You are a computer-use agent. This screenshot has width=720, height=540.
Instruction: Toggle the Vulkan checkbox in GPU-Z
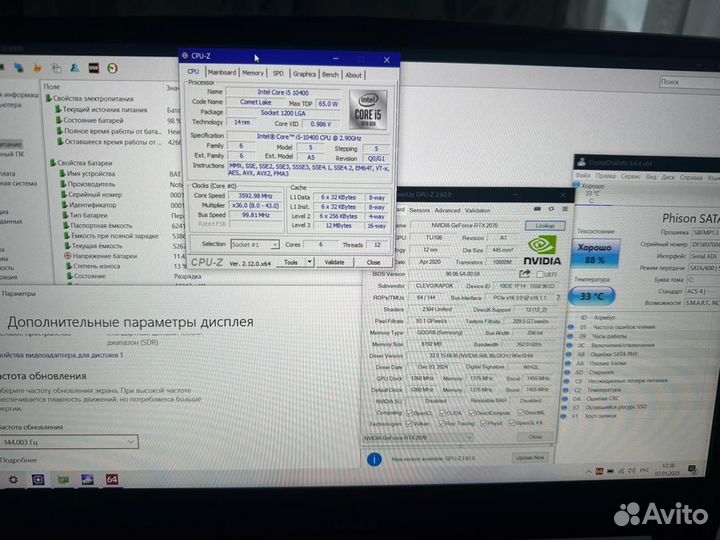pyautogui.click(x=409, y=423)
